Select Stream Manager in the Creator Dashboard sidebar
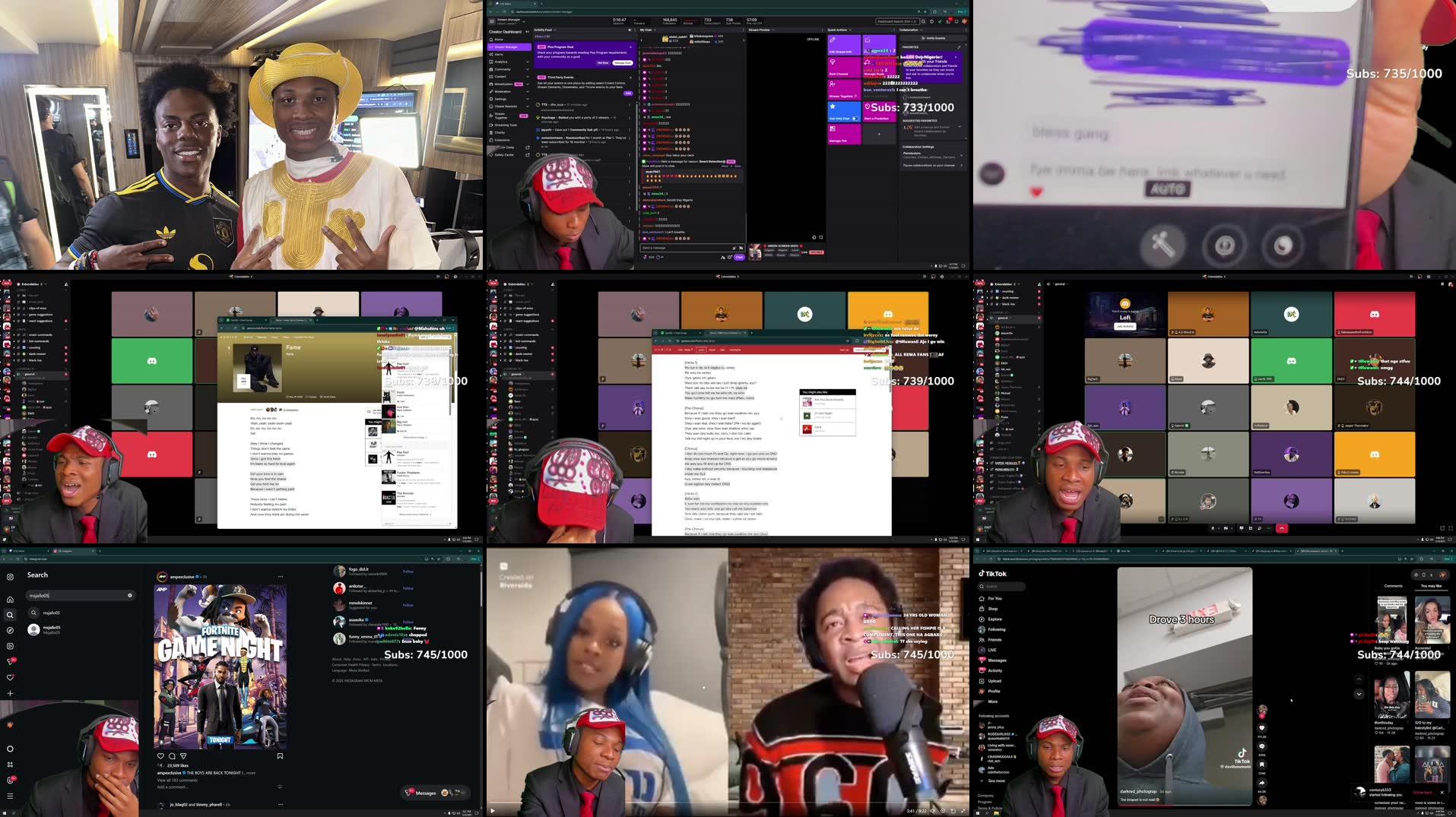This screenshot has width=1456, height=817. (x=503, y=47)
